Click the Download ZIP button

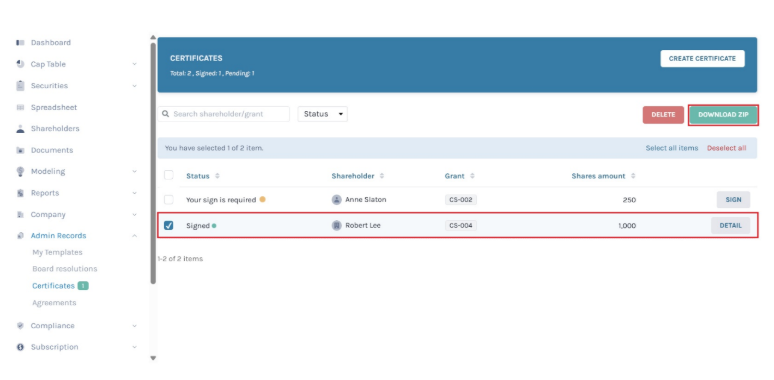(x=723, y=115)
